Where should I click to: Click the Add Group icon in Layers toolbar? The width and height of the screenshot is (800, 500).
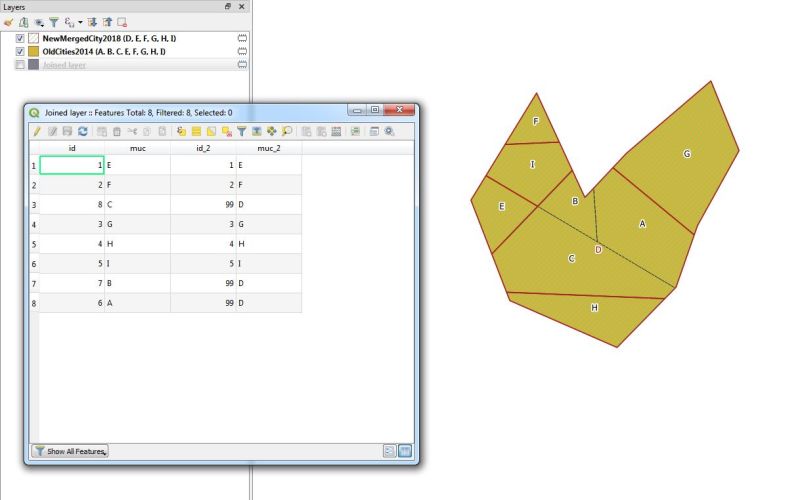coord(23,22)
